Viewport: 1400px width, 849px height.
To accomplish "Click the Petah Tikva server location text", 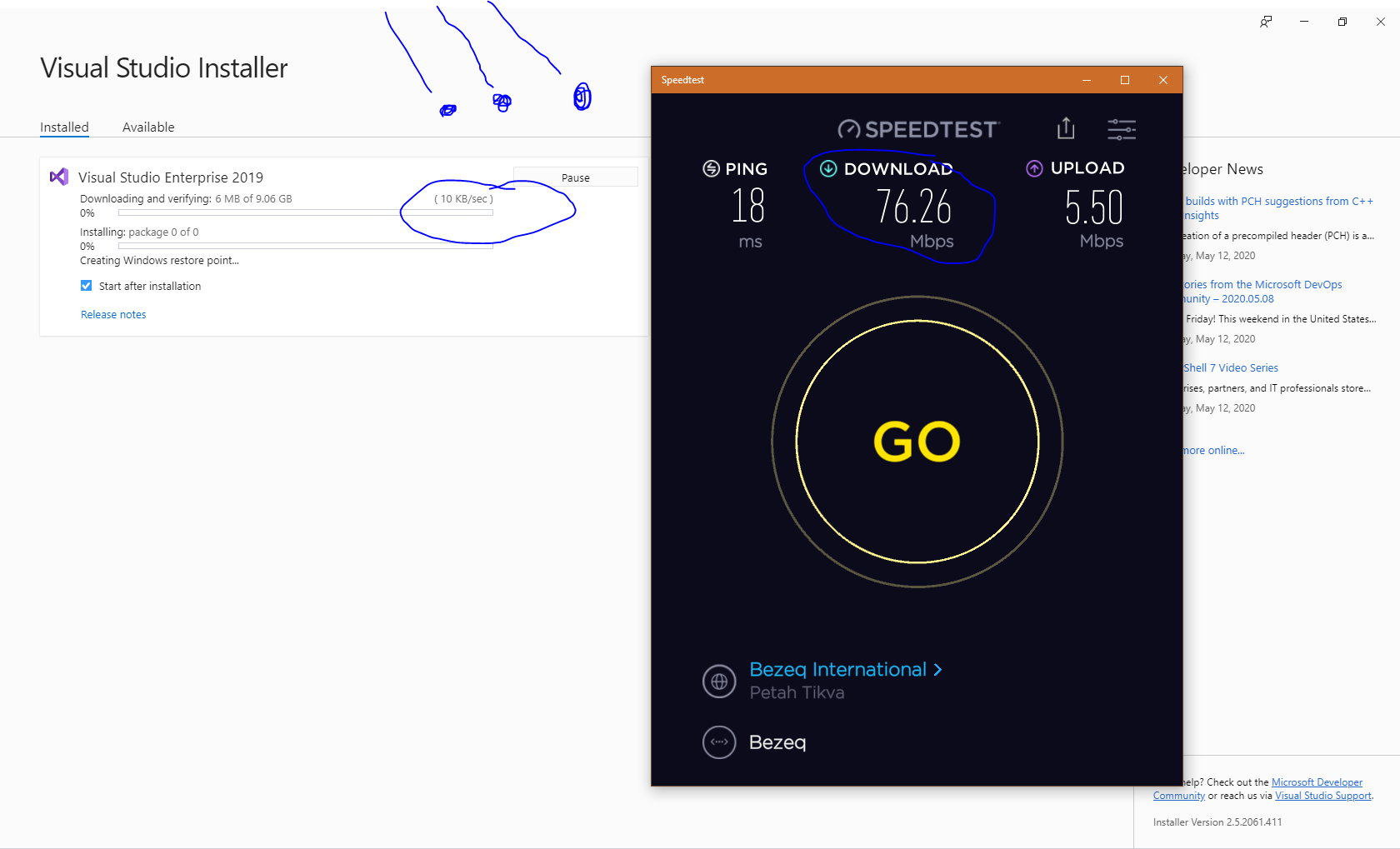I will pyautogui.click(x=797, y=693).
